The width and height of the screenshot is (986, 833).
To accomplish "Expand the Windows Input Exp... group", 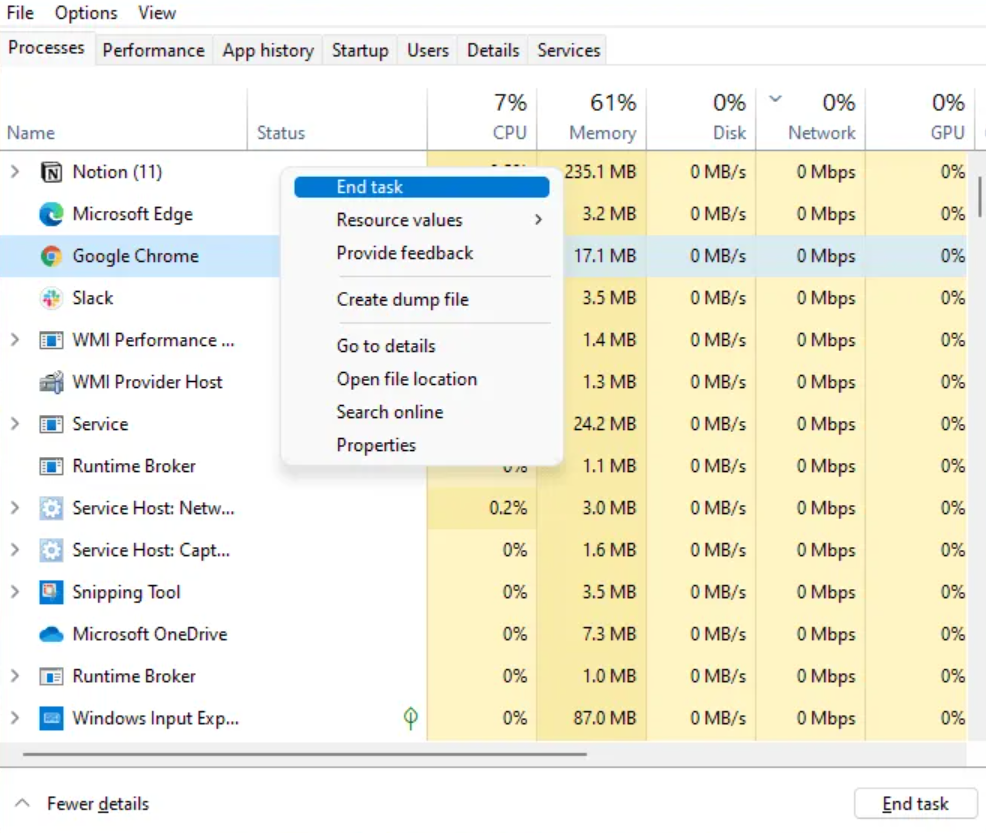I will [15, 718].
